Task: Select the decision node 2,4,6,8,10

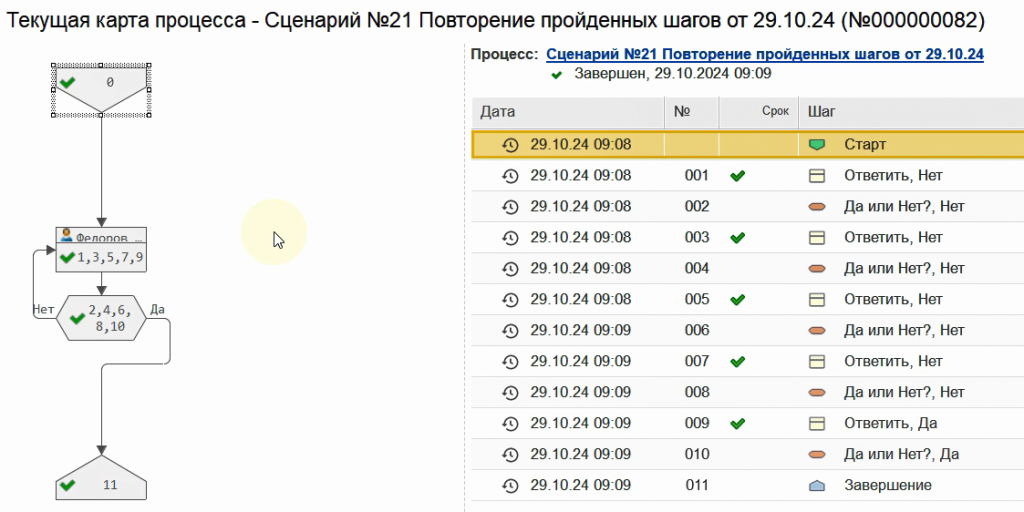Action: pos(103,317)
